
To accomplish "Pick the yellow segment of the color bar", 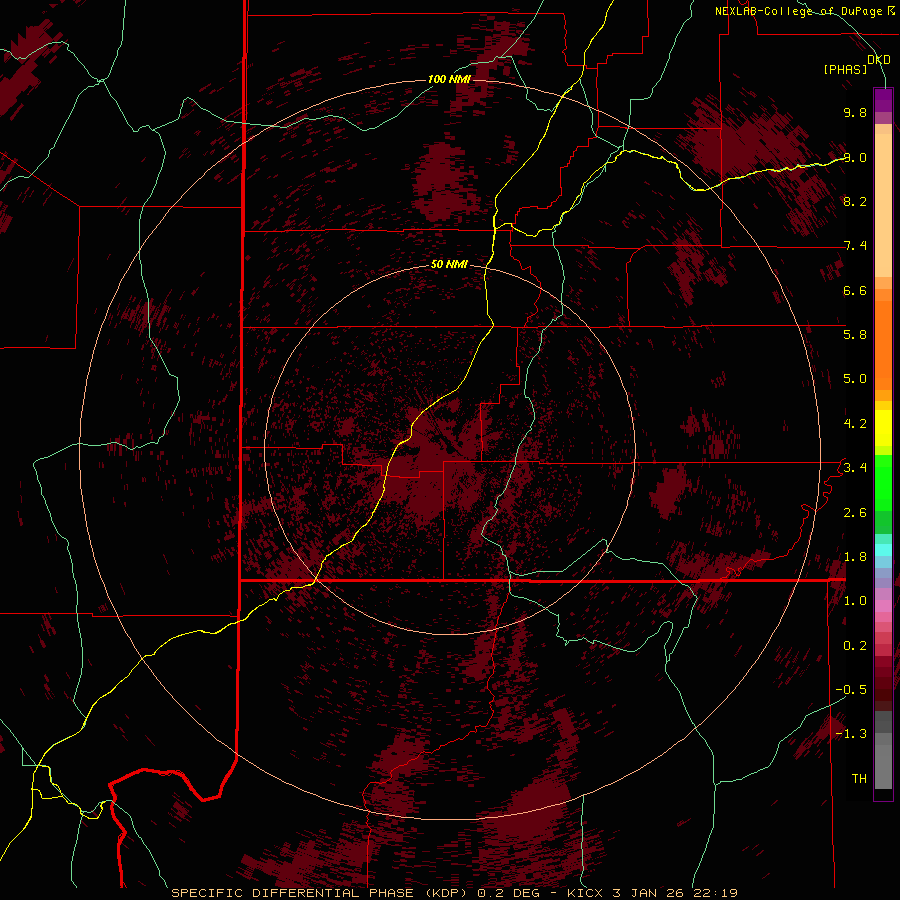I will click(x=883, y=428).
